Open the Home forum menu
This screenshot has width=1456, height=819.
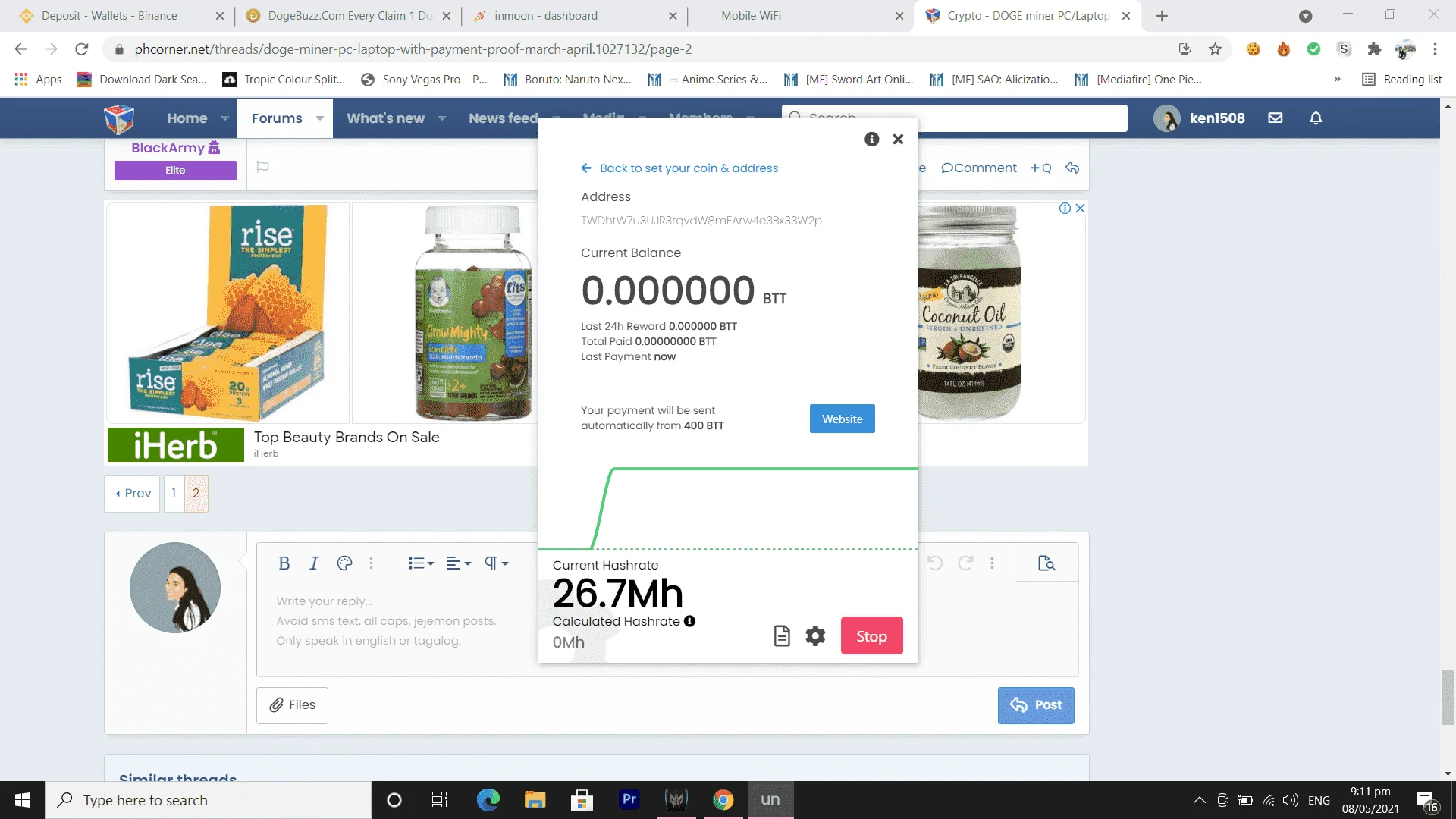tap(187, 118)
